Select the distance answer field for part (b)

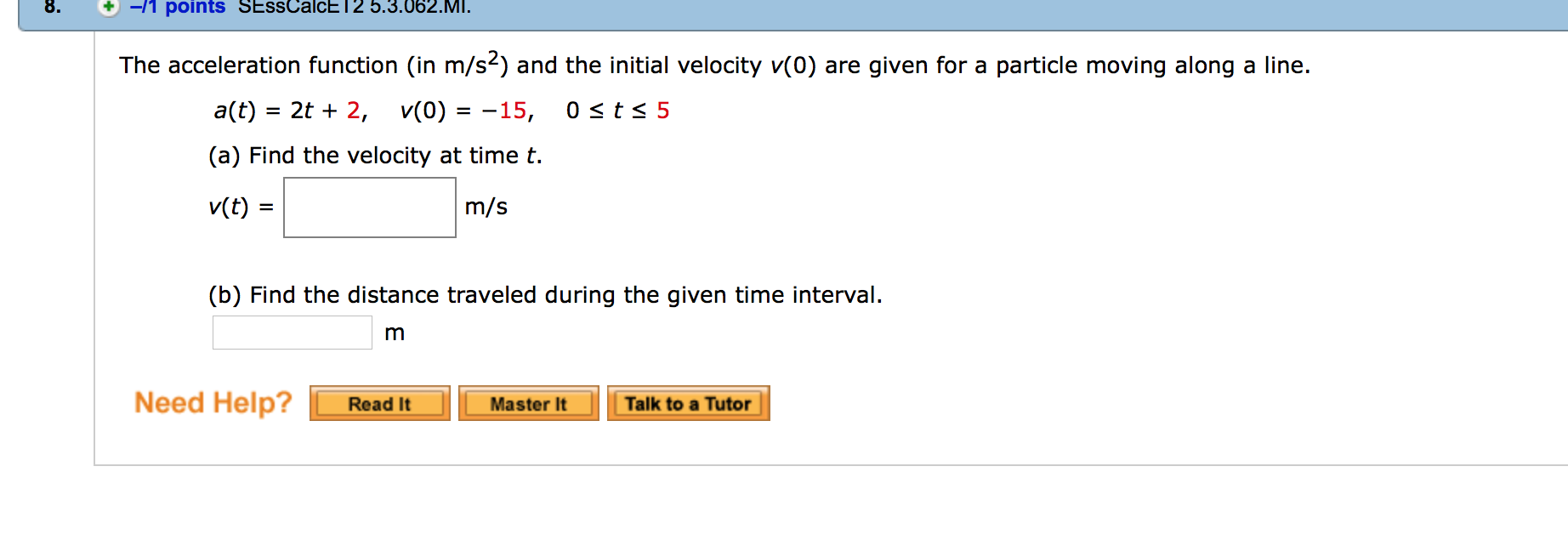point(292,332)
